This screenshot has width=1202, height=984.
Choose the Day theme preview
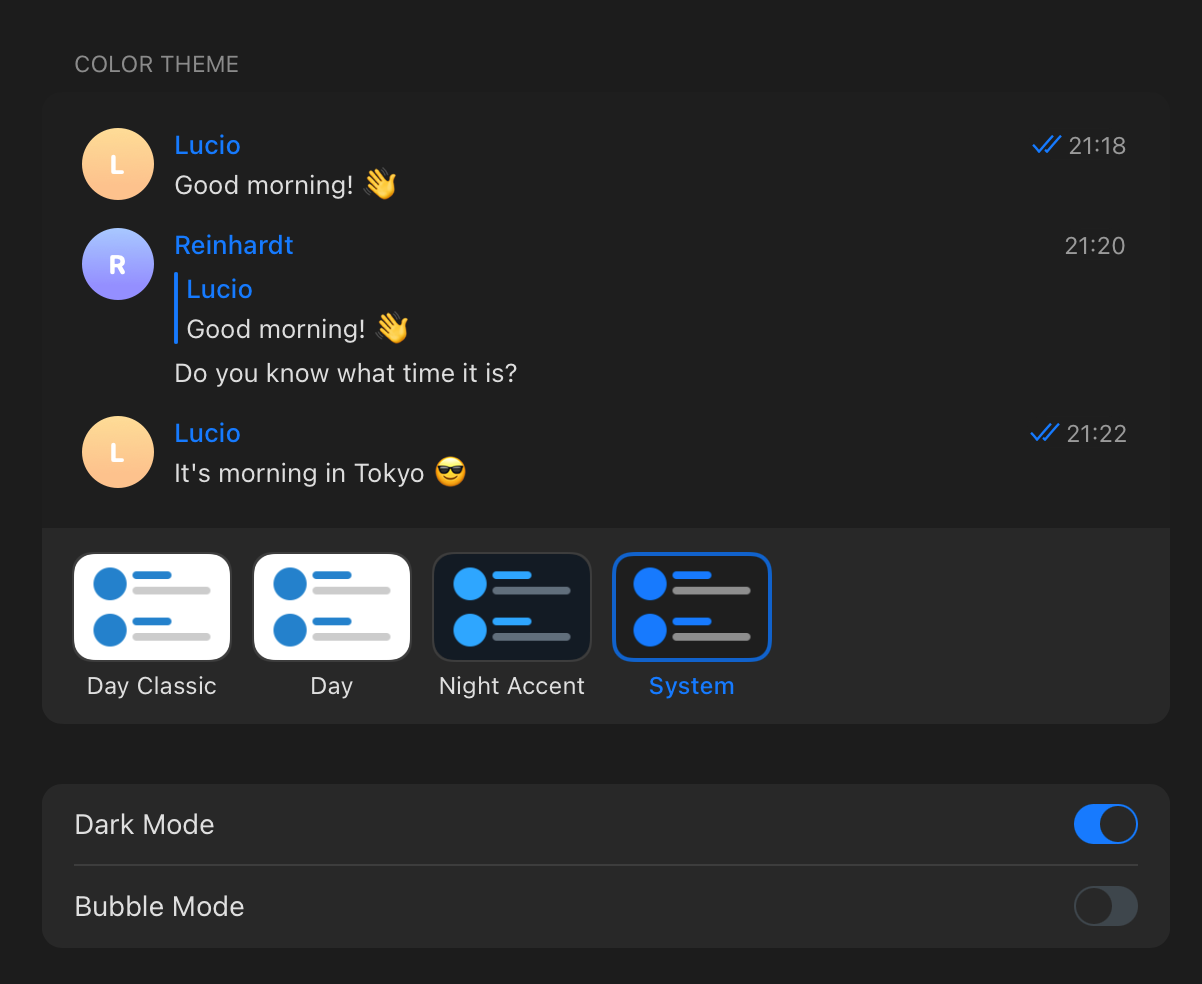331,607
